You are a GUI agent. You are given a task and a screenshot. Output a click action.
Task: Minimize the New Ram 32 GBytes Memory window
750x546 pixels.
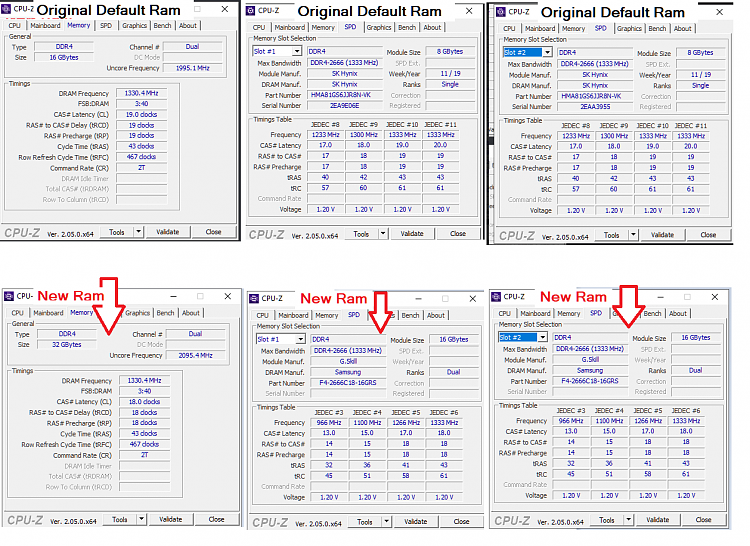[x=174, y=296]
